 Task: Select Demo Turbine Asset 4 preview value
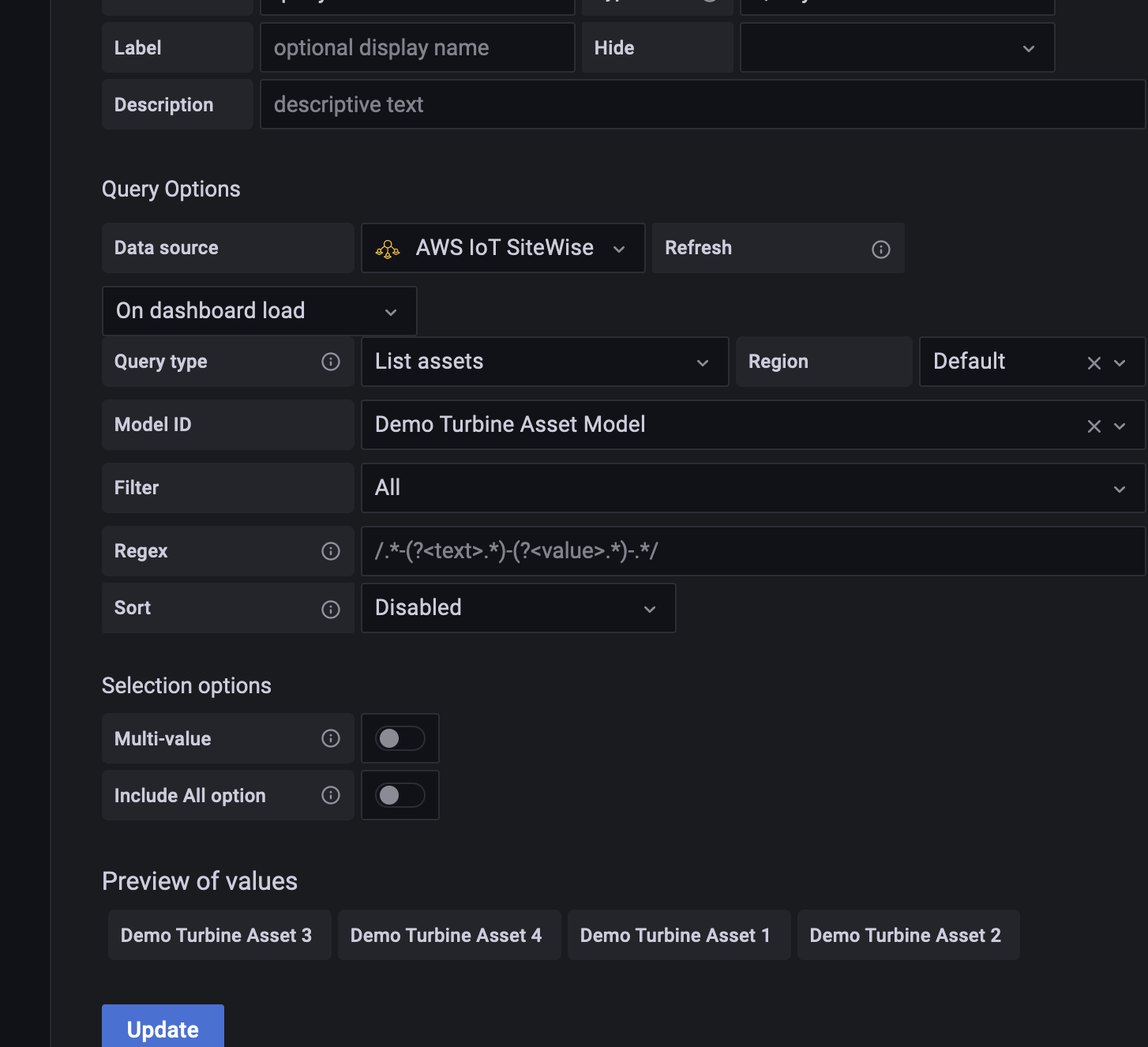[448, 935]
